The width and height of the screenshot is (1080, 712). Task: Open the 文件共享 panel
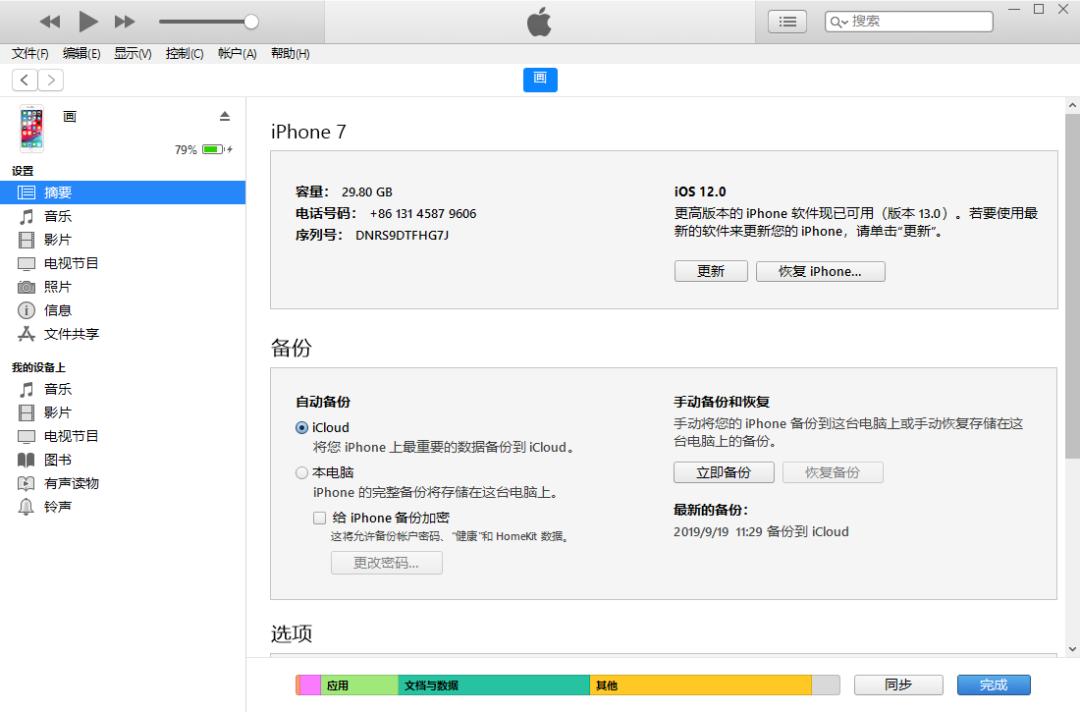[70, 333]
